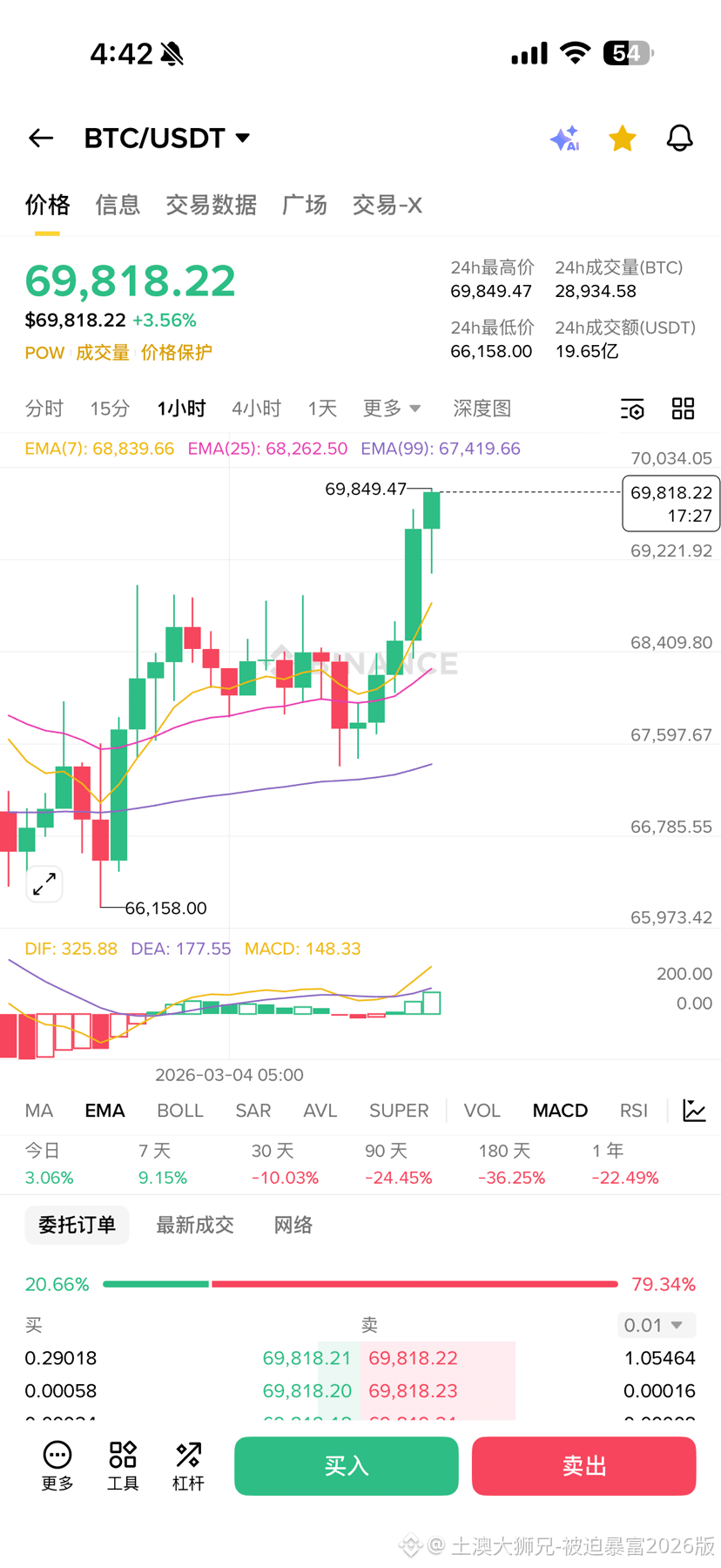Tap the large 69,818.22 last price

(x=131, y=280)
